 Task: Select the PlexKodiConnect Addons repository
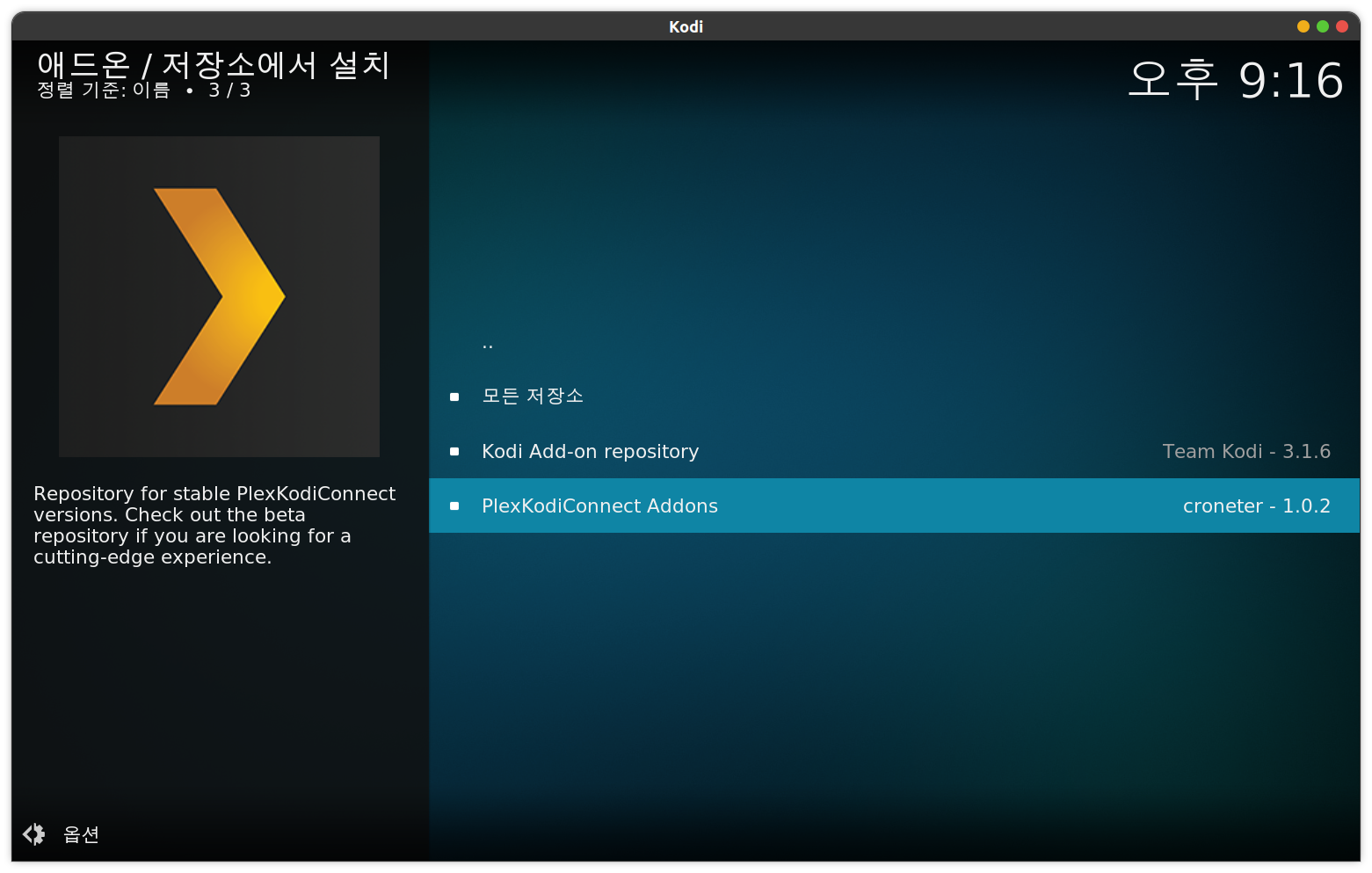tap(894, 506)
